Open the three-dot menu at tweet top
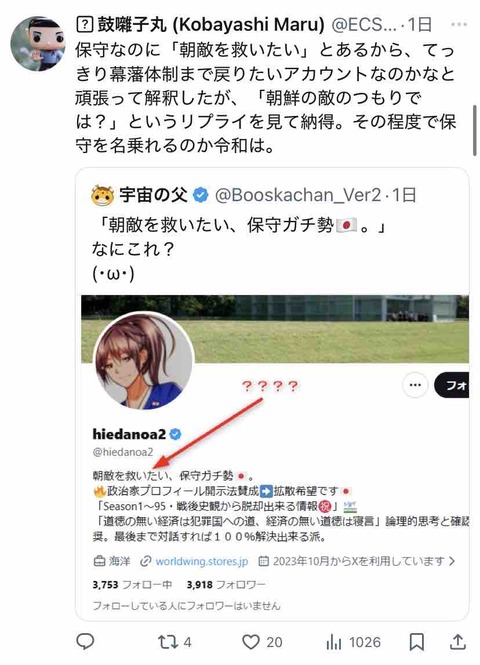The image size is (480, 665). click(x=459, y=25)
